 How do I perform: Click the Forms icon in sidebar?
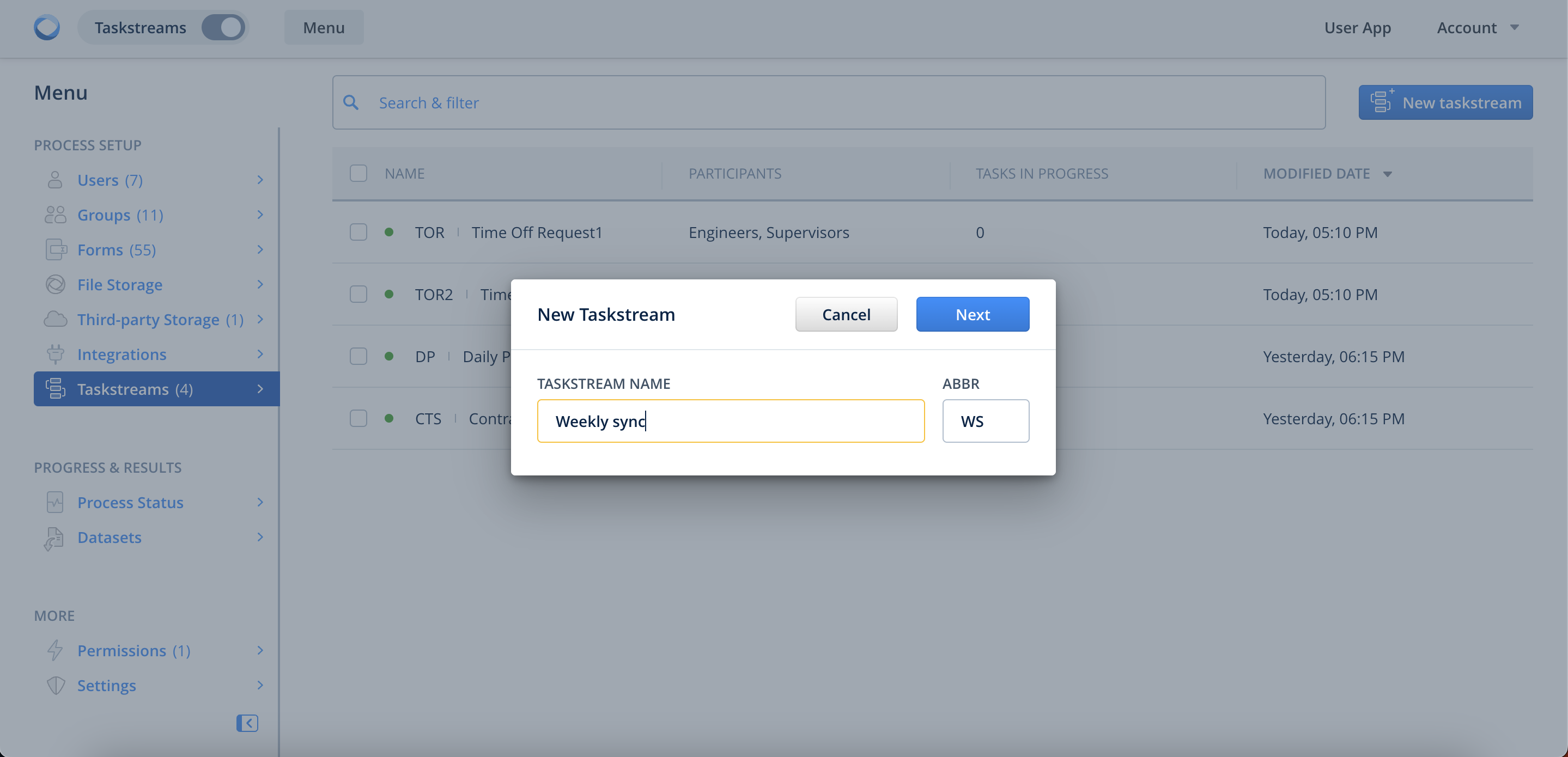click(x=56, y=249)
